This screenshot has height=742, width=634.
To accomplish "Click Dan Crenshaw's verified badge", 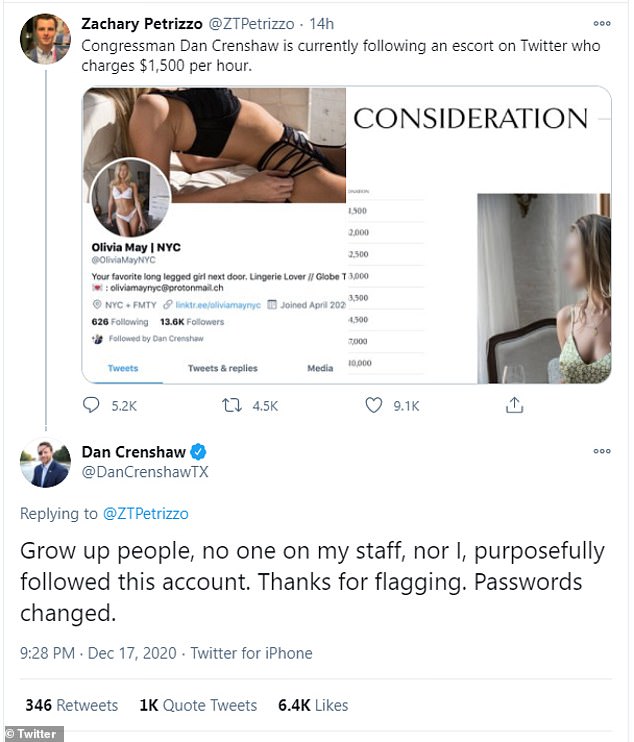I will (x=198, y=452).
